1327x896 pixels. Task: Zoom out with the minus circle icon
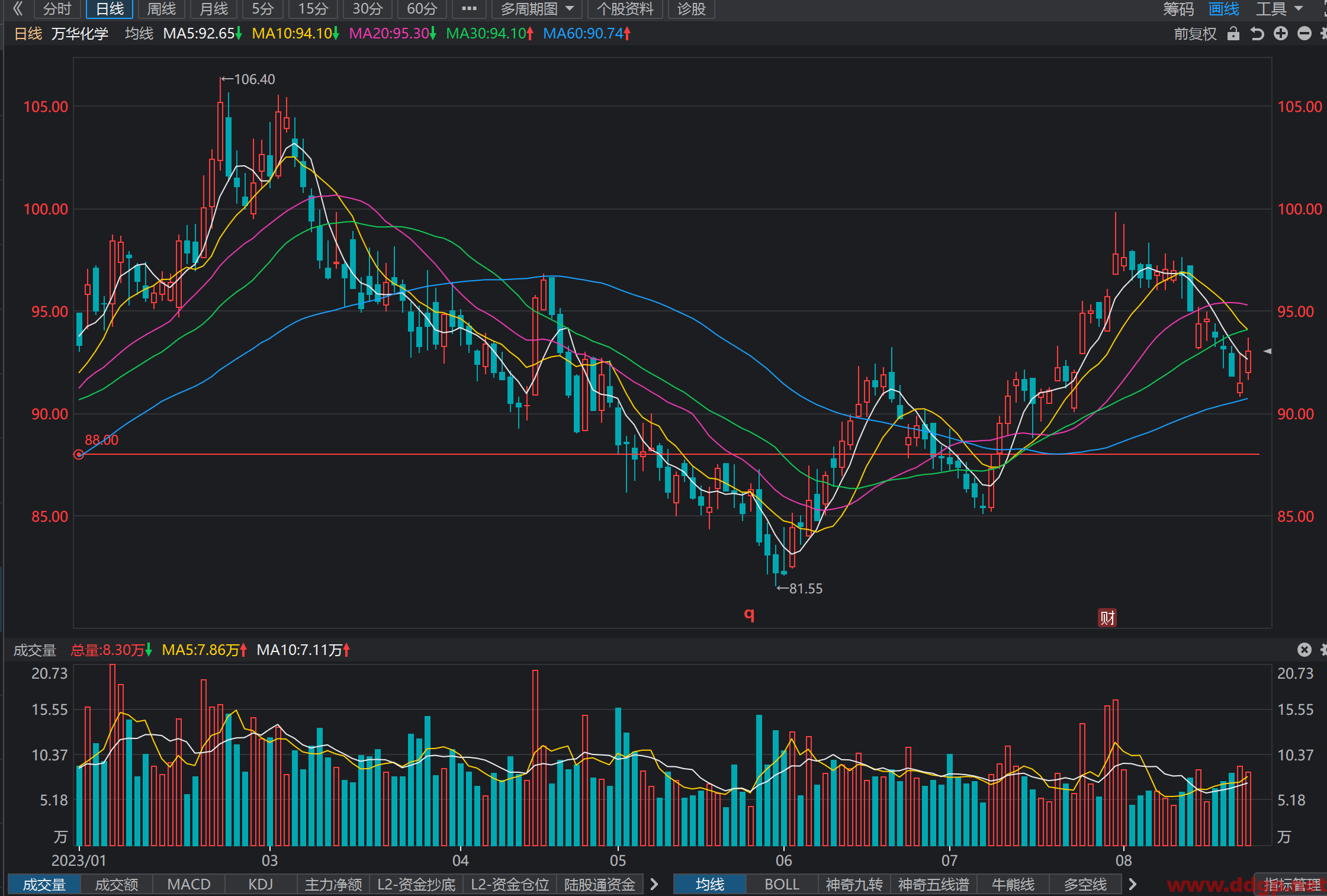pos(1304,34)
